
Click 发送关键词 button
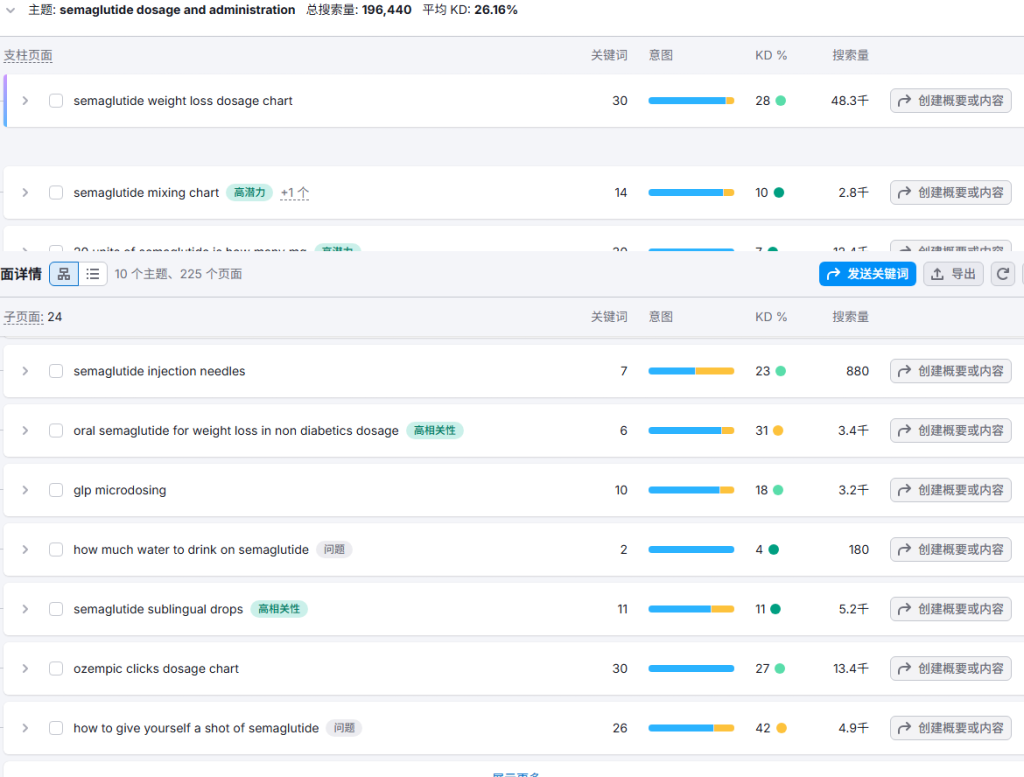click(x=867, y=274)
